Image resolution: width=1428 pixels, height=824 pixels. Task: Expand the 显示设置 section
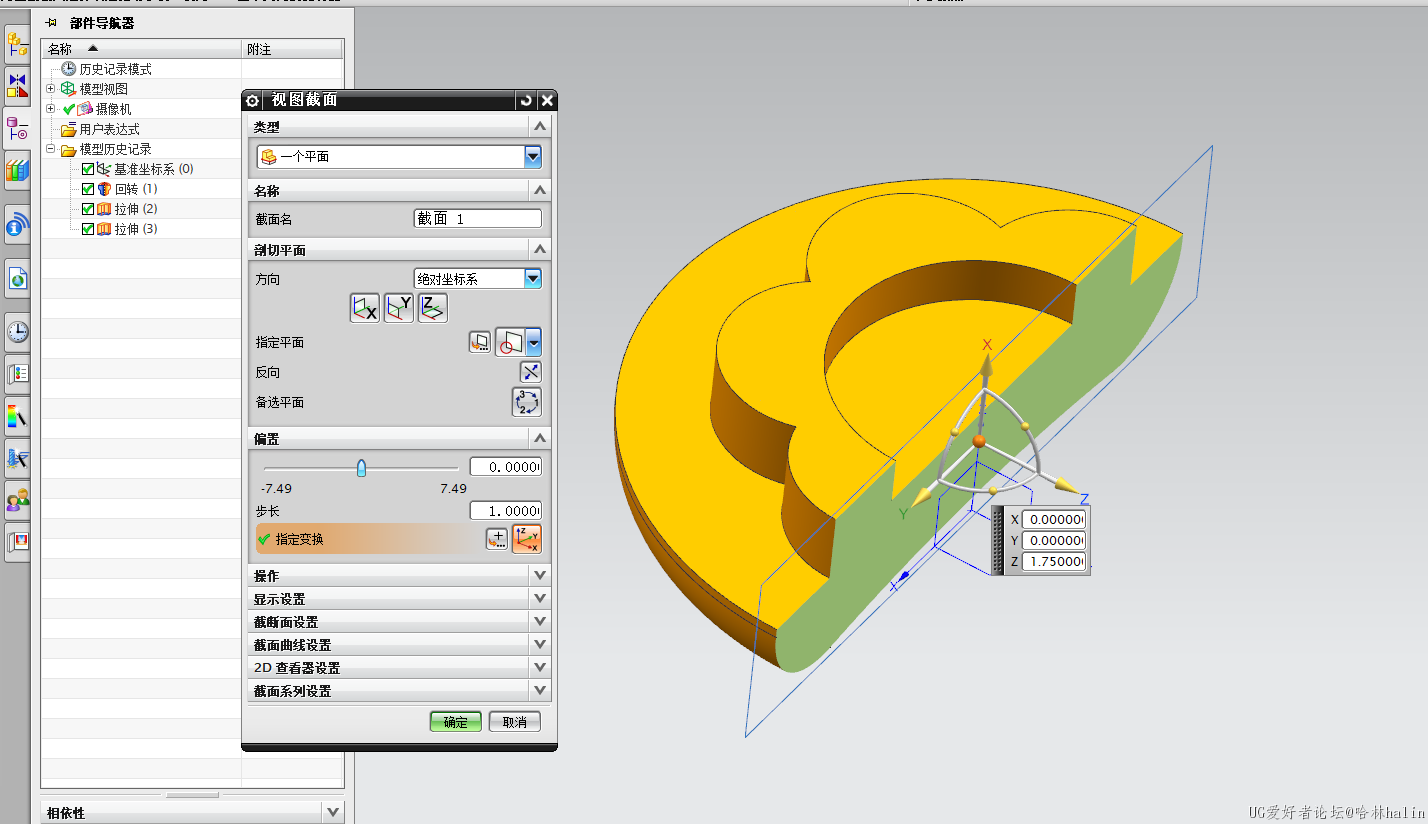(540, 598)
